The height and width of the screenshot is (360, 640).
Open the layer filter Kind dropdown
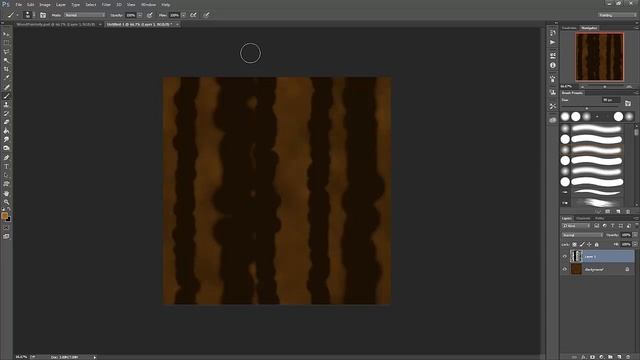576,226
